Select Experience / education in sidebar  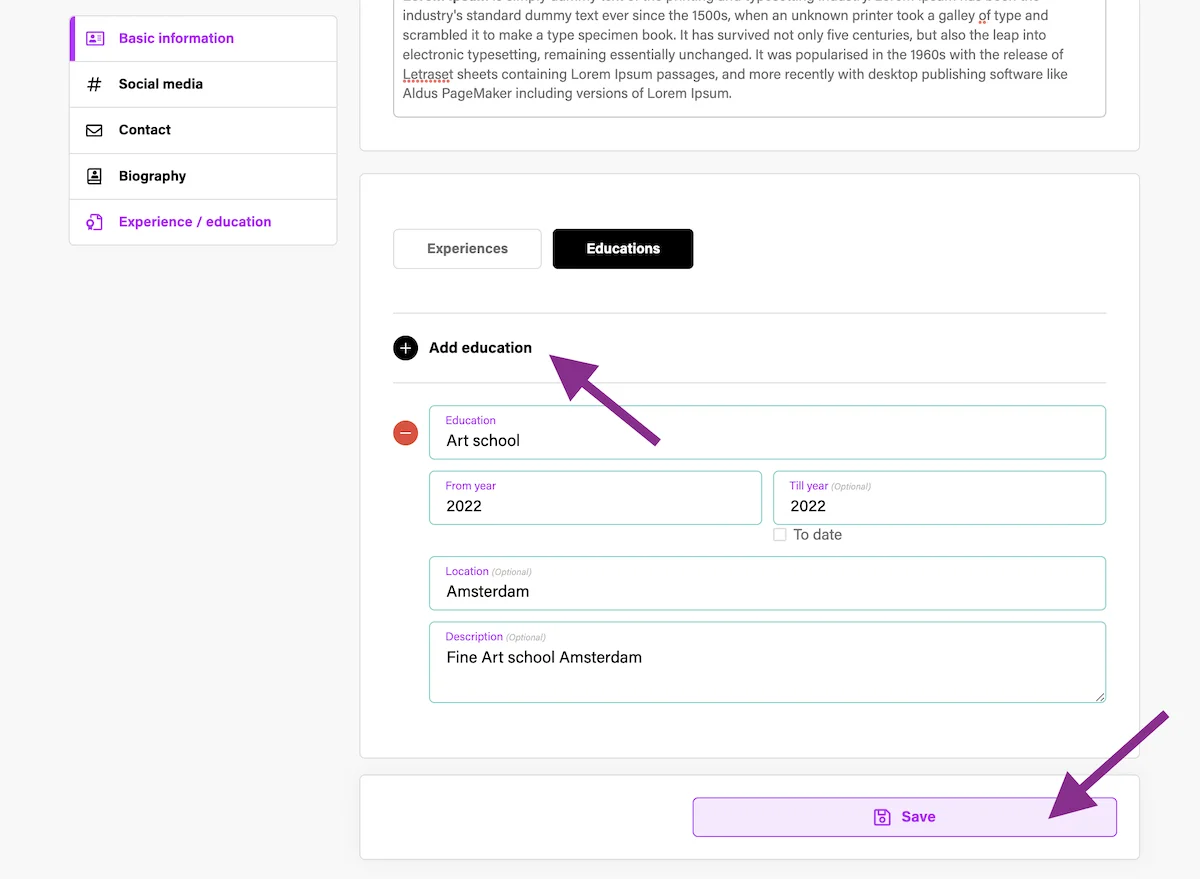tap(203, 222)
